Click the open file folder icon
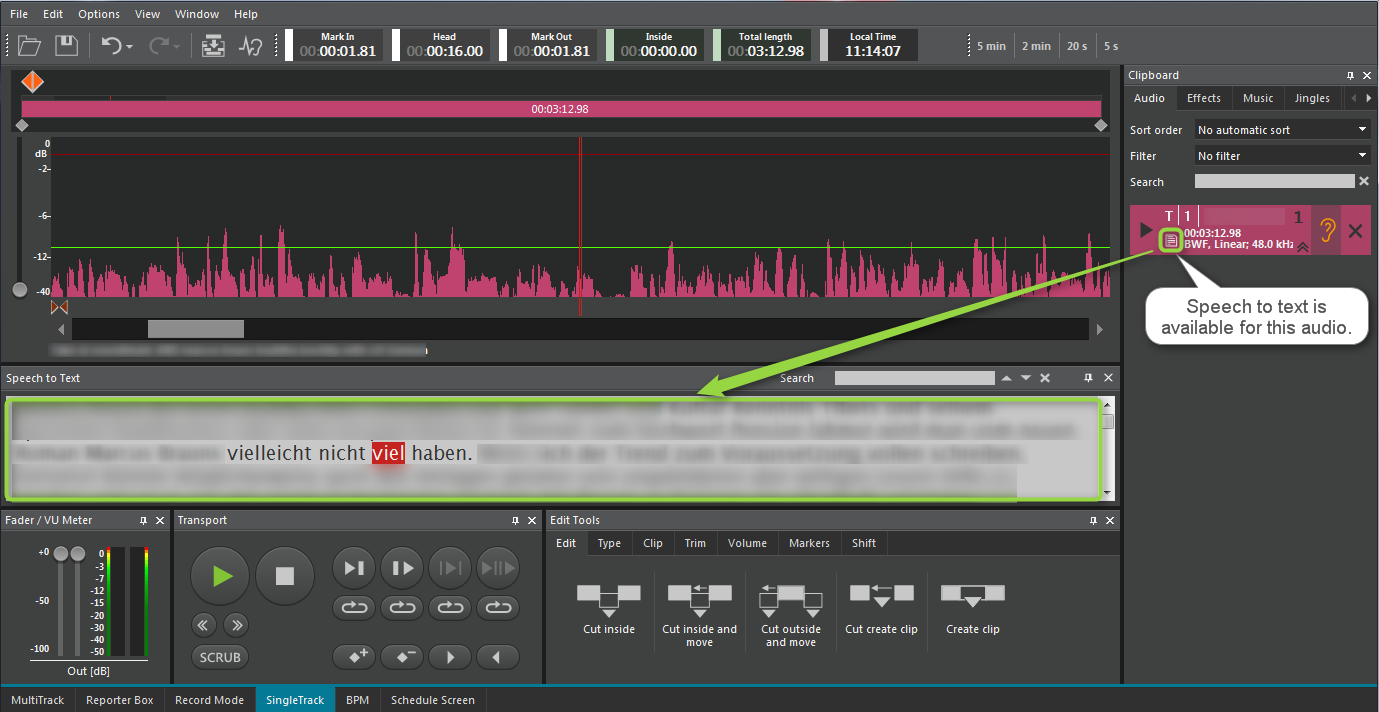 point(29,45)
